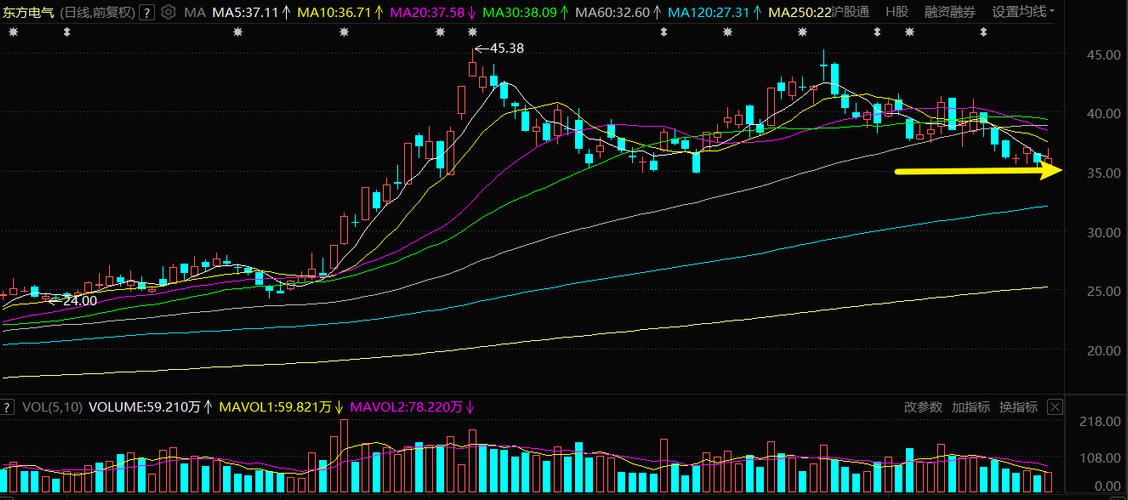Click the rightmost dividend marker in top row

click(983, 32)
